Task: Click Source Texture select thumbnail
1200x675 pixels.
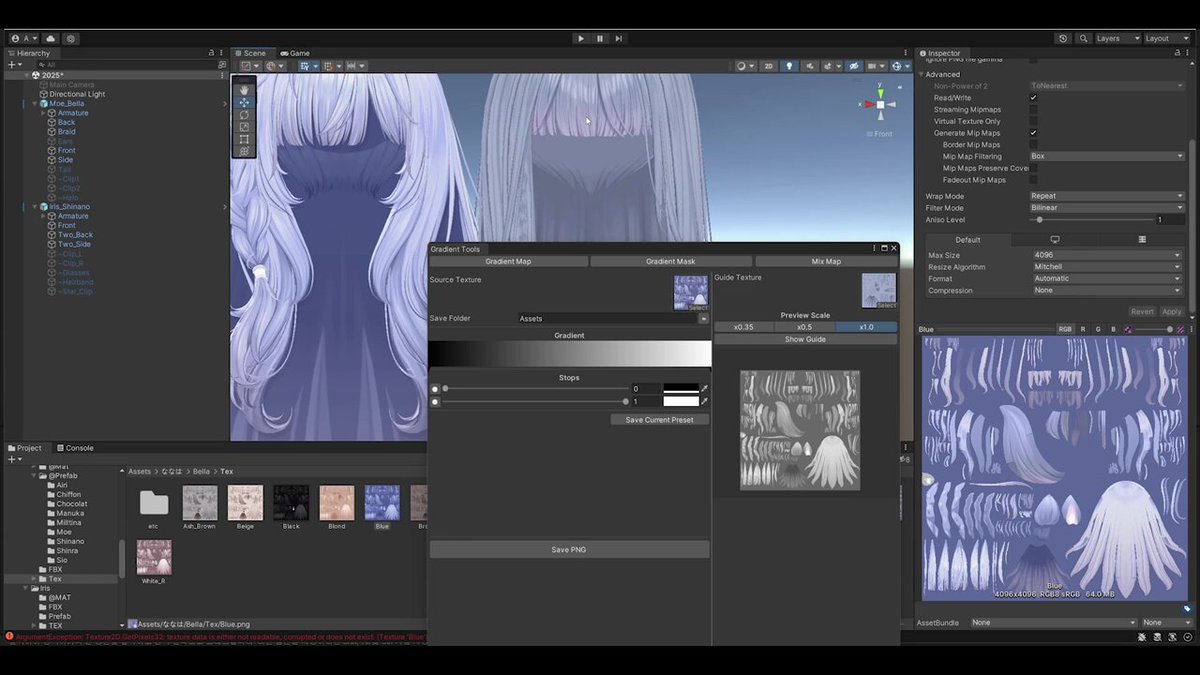Action: pyautogui.click(x=691, y=293)
